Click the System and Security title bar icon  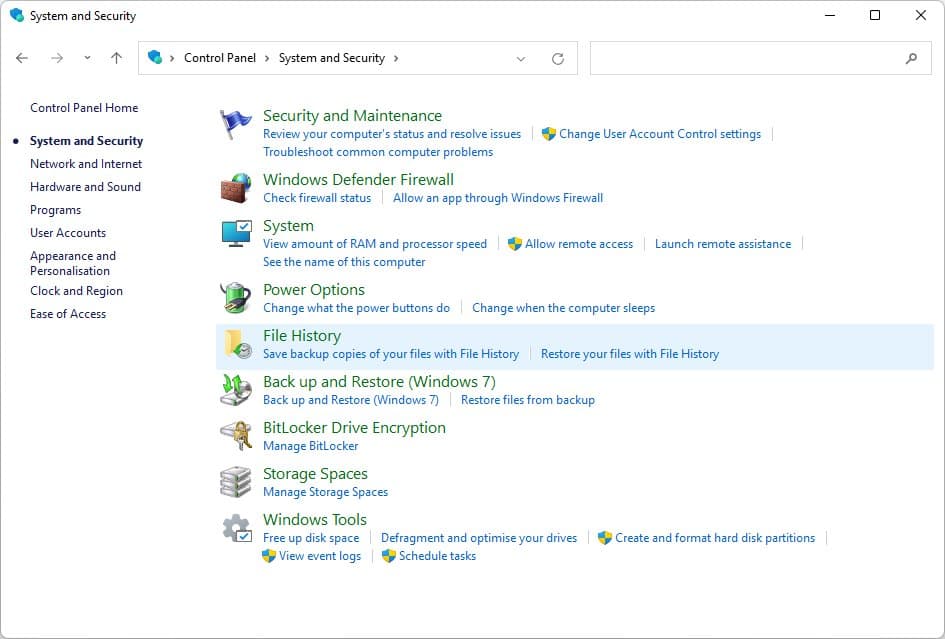point(17,15)
